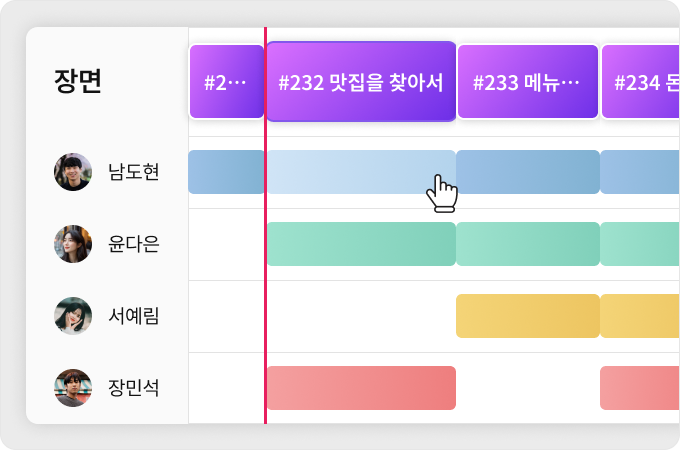Select scene #232 맛집을 찾아서 header
This screenshot has height=450, width=680.
[x=361, y=82]
